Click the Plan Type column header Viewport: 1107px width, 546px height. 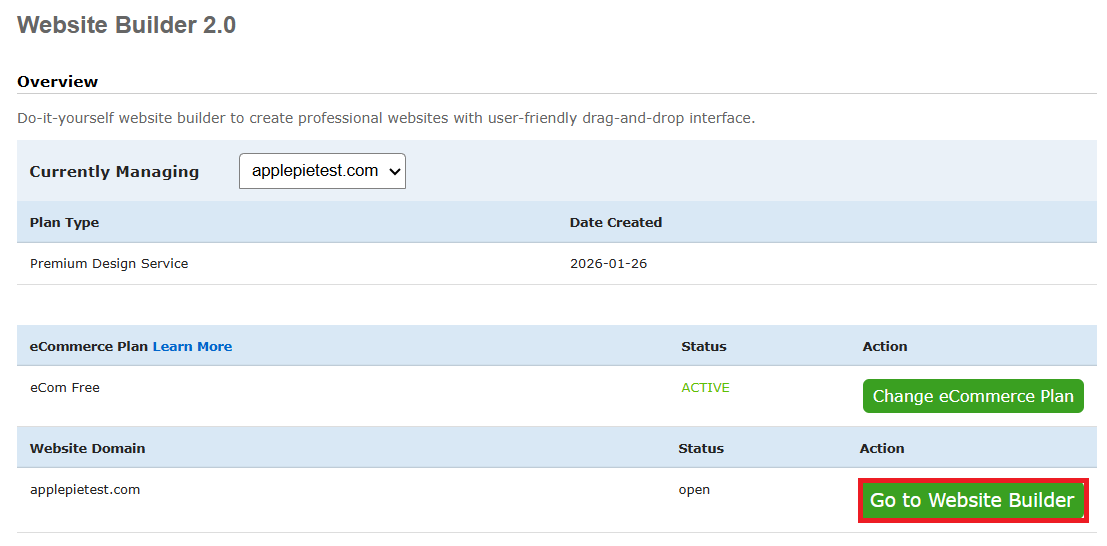(64, 222)
